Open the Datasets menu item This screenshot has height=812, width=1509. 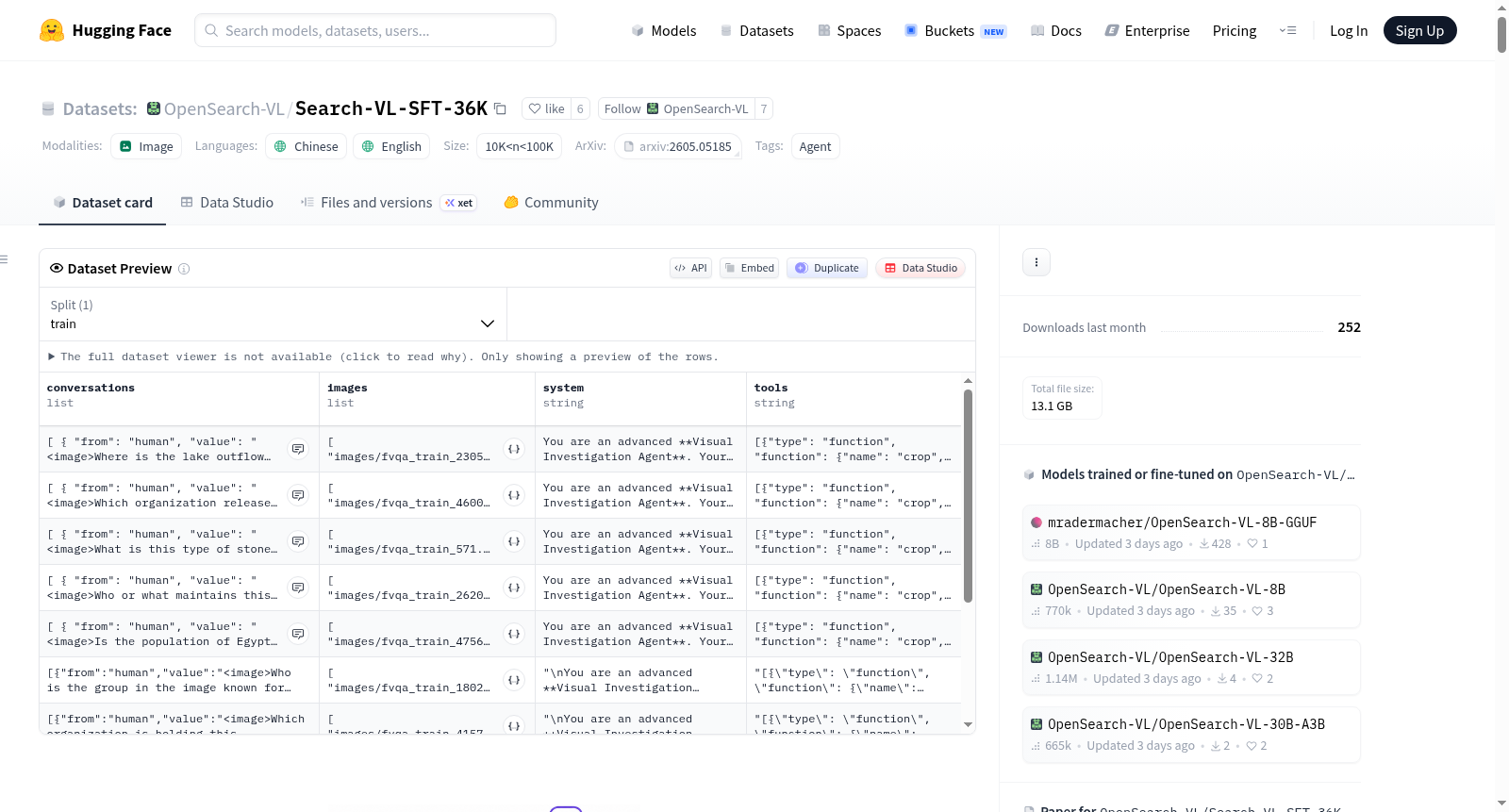click(756, 31)
